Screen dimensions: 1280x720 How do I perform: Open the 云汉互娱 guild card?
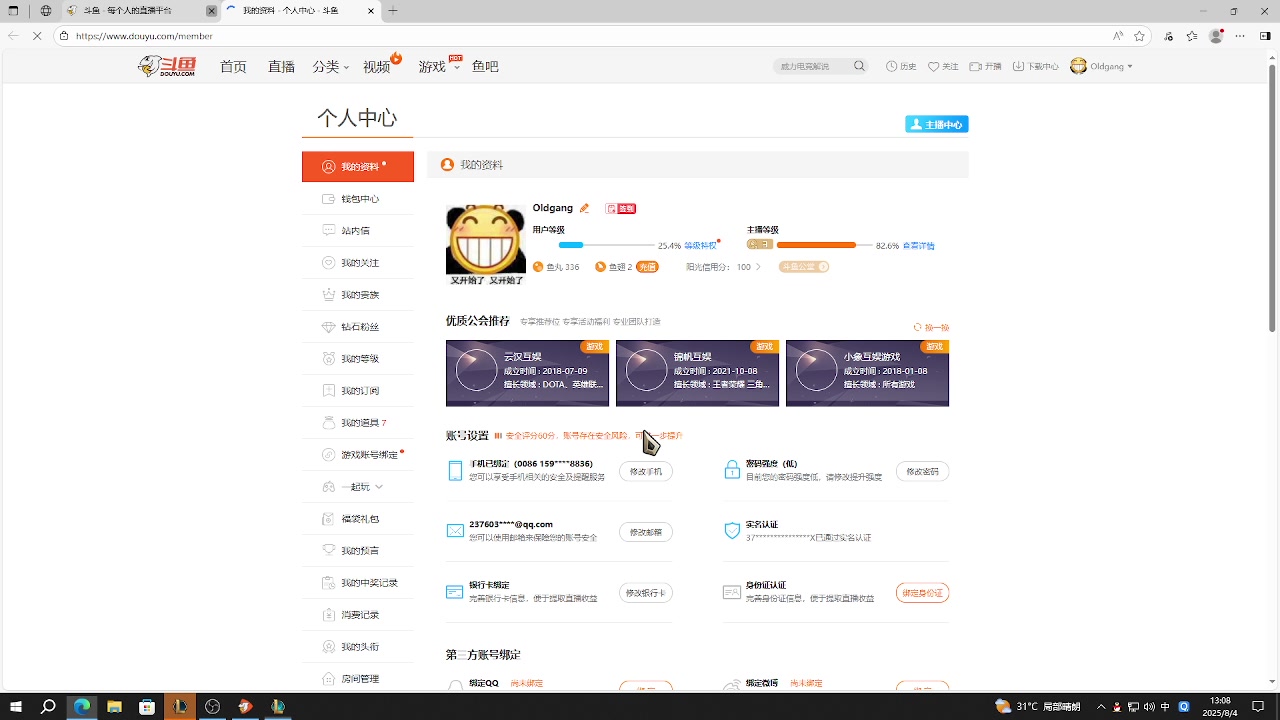pyautogui.click(x=527, y=373)
